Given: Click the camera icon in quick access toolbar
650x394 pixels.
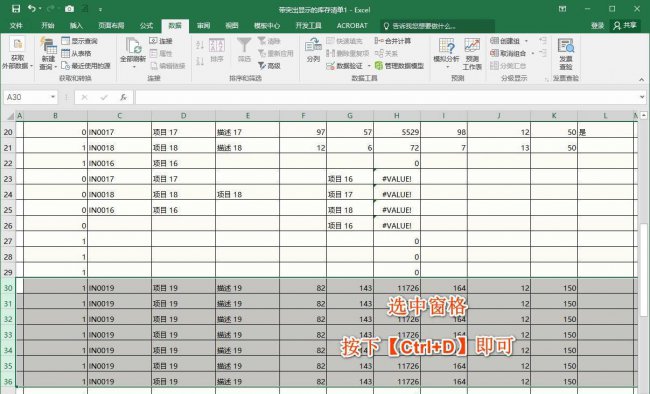Looking at the screenshot, I should 69,9.
